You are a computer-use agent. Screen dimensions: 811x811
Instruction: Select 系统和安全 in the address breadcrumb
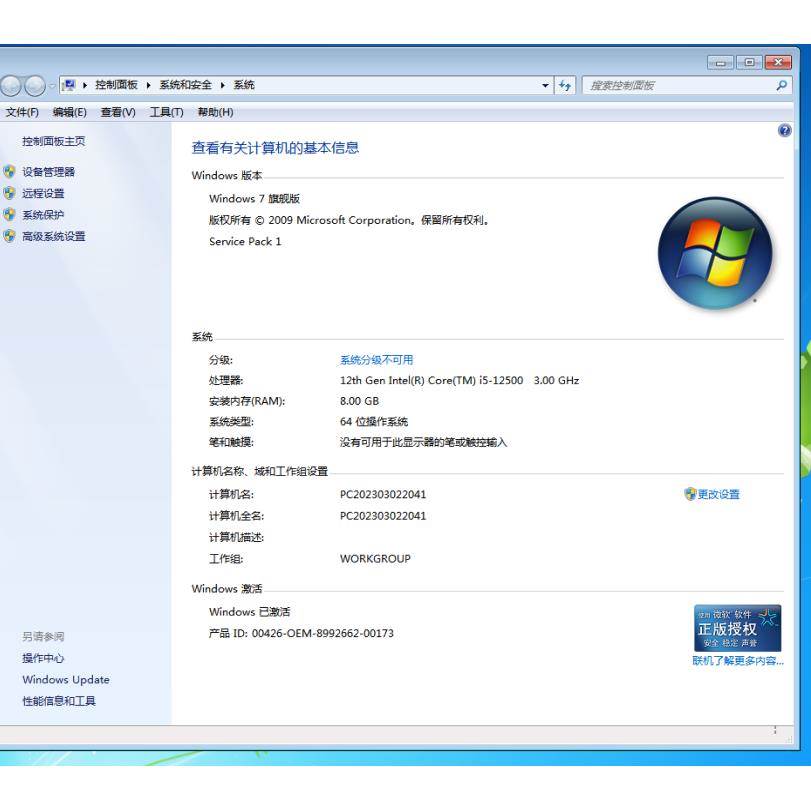(185, 85)
